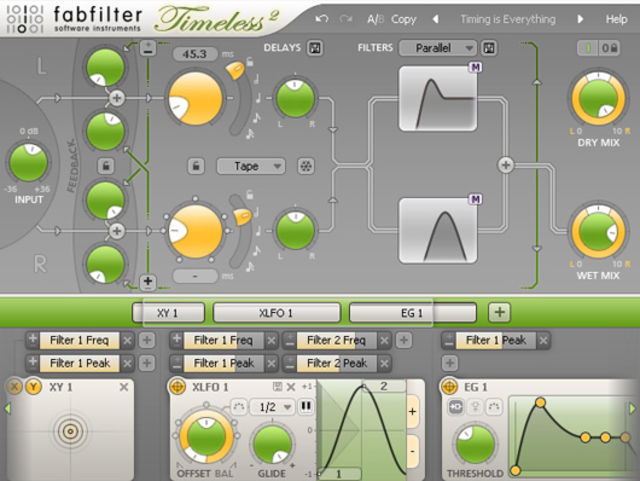The image size is (640, 481).
Task: Click the XY 1 pad target circle
Action: 70,431
